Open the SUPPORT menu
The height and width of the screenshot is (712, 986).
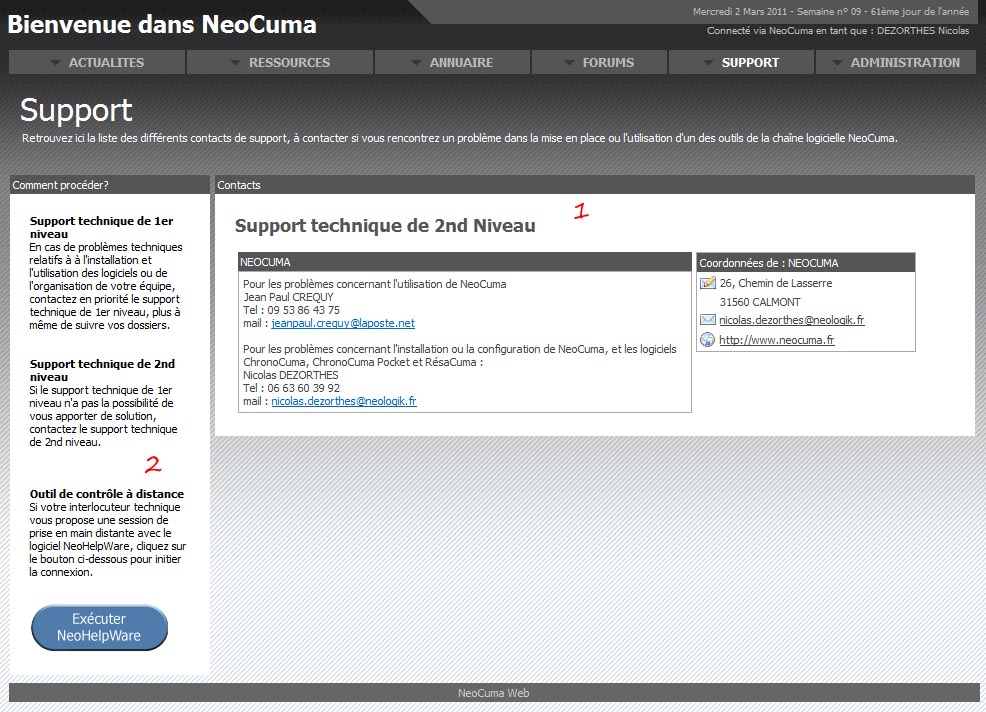[741, 62]
